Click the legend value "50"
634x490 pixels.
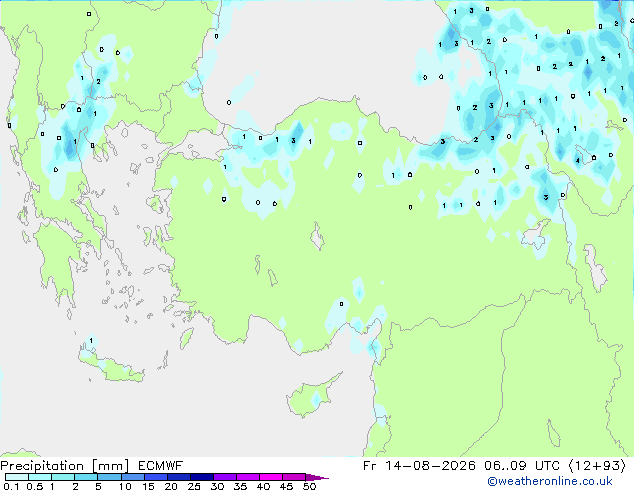[309, 486]
